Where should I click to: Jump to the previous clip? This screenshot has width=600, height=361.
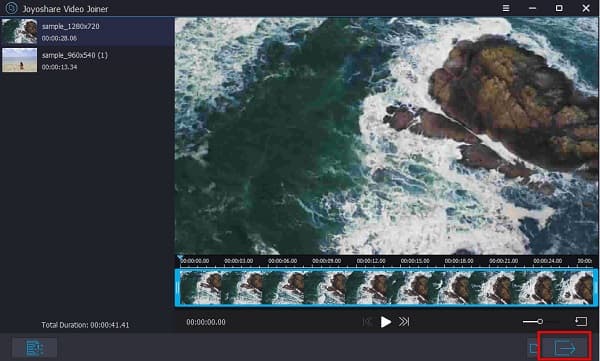[x=367, y=322]
